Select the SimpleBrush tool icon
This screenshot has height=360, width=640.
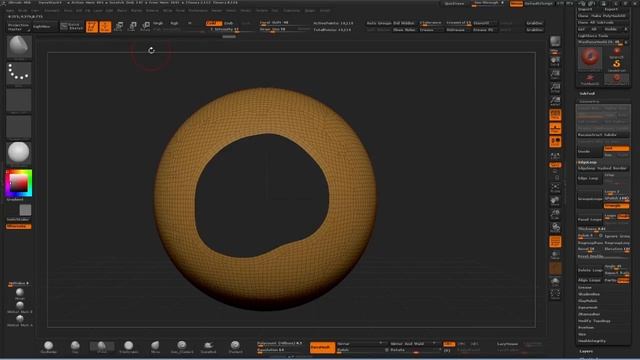point(617,64)
